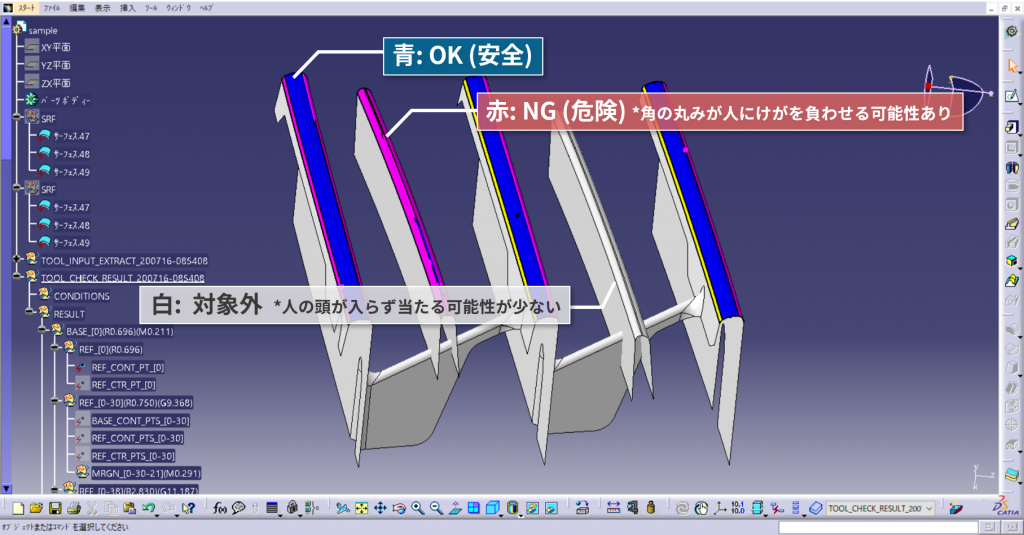The height and width of the screenshot is (535, 1024).
Task: Open the ヘルプ menu
Action: pos(206,8)
